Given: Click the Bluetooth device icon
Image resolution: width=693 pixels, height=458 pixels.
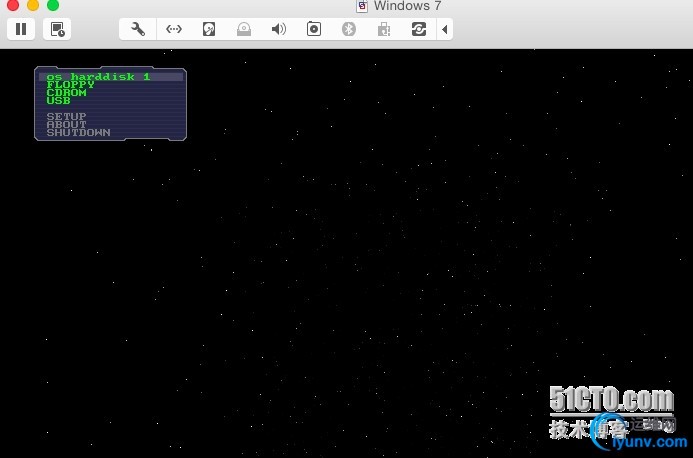Looking at the screenshot, I should click(x=349, y=29).
